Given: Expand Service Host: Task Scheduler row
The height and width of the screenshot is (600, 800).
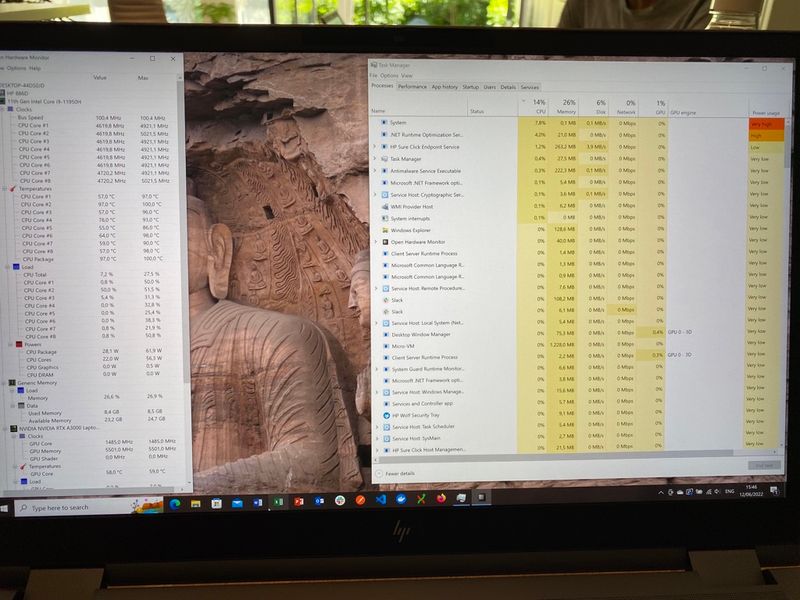Looking at the screenshot, I should (x=377, y=427).
